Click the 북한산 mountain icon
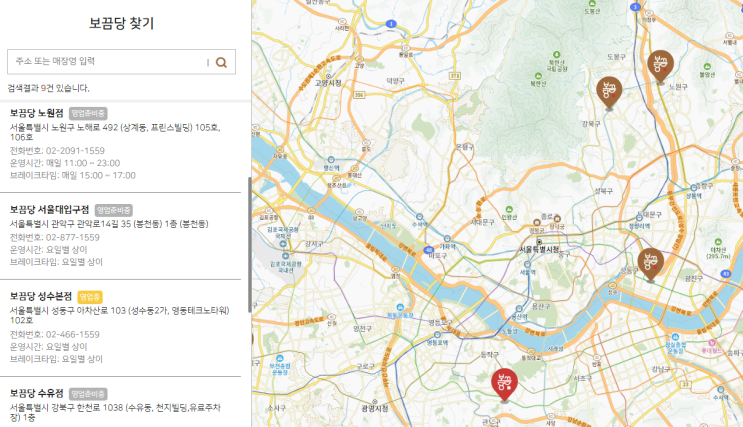The image size is (743, 427). (x=538, y=76)
